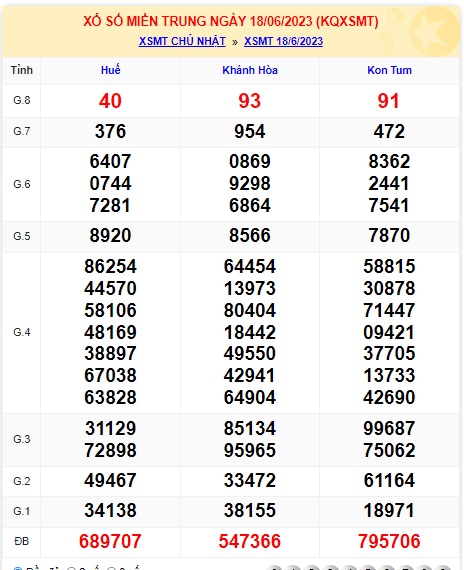Click the digit 0 filter circle
The height and width of the screenshot is (570, 464).
(275, 568)
